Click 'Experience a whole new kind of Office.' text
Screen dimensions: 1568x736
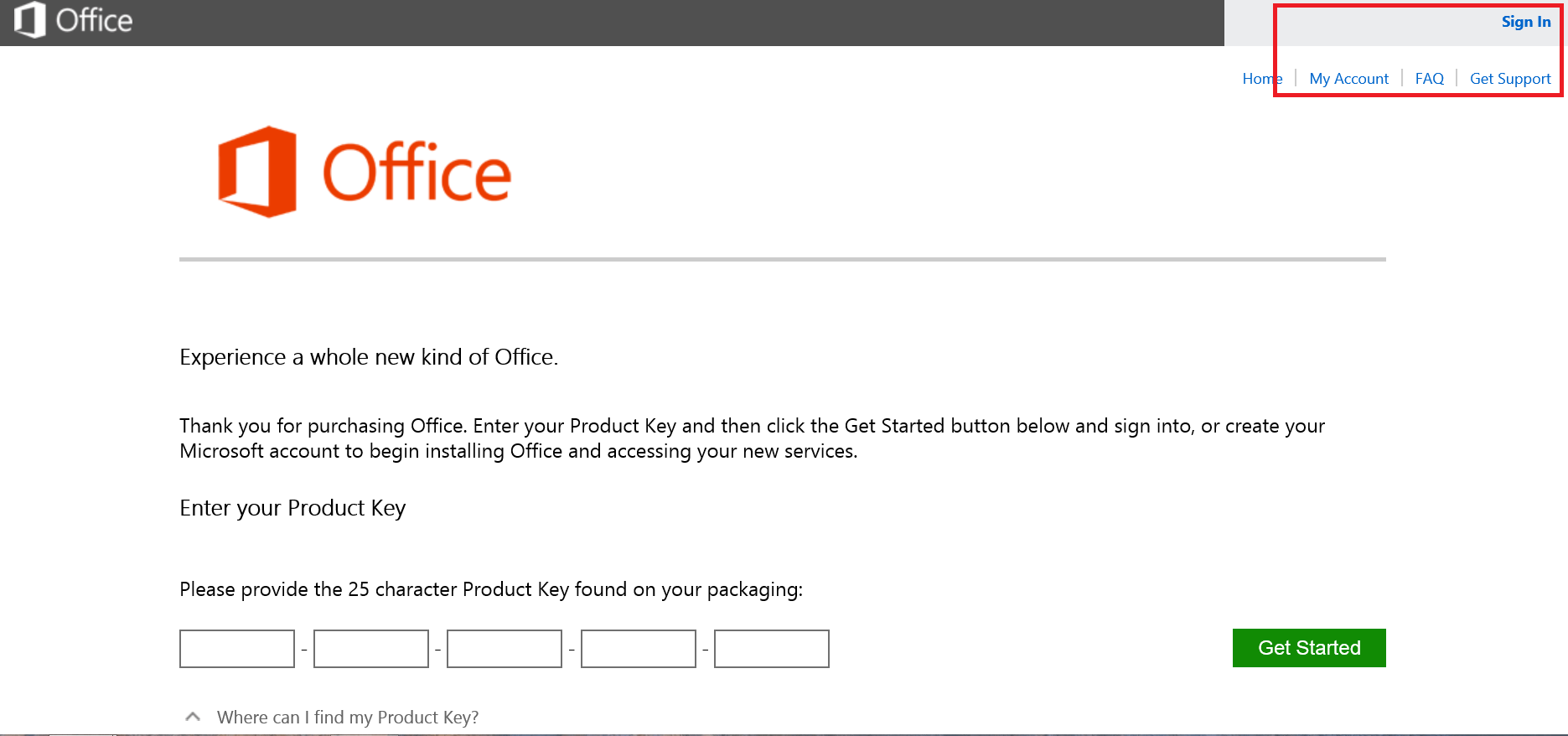point(369,357)
